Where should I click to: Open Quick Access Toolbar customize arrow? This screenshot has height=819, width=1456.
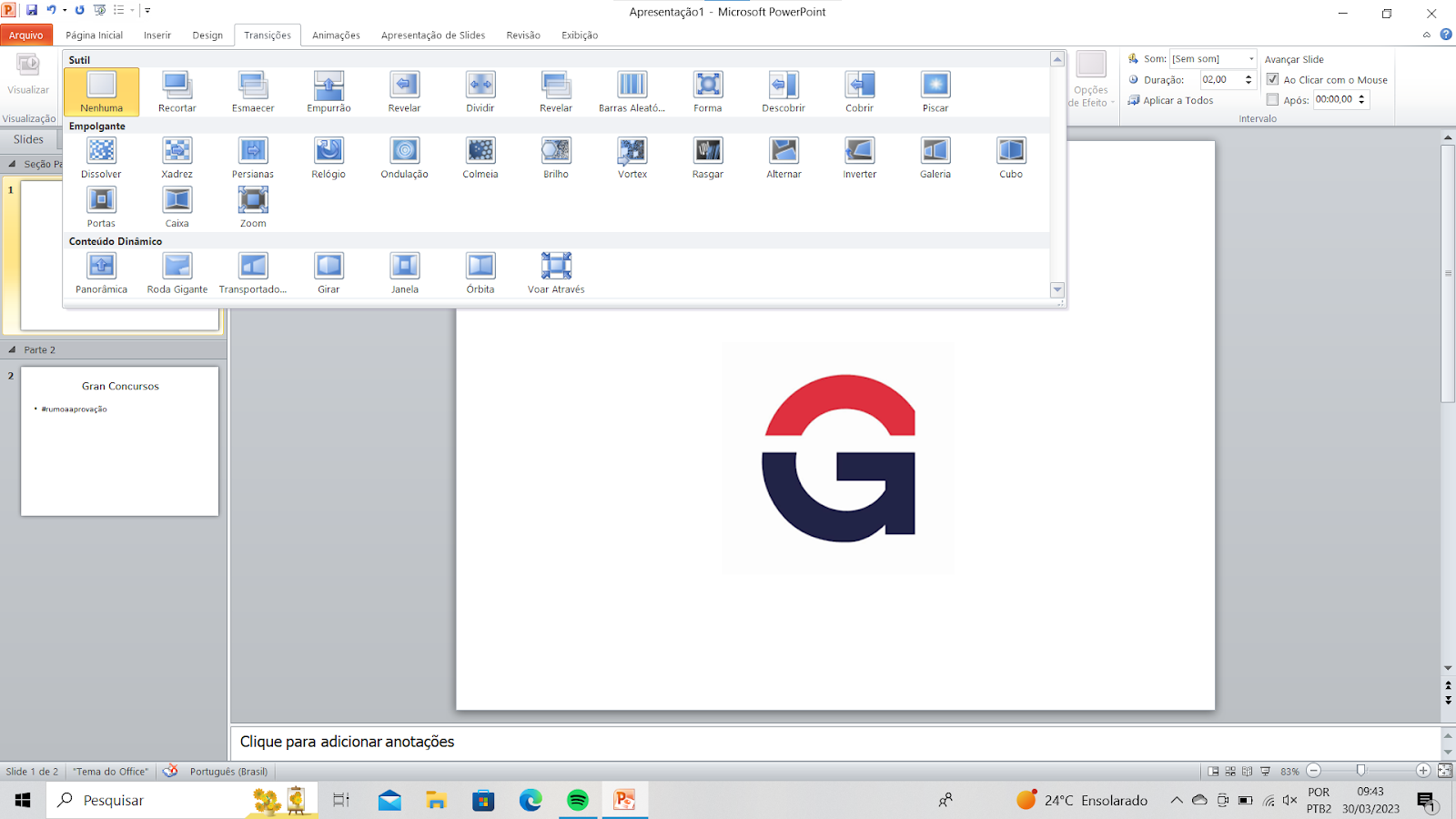click(147, 10)
